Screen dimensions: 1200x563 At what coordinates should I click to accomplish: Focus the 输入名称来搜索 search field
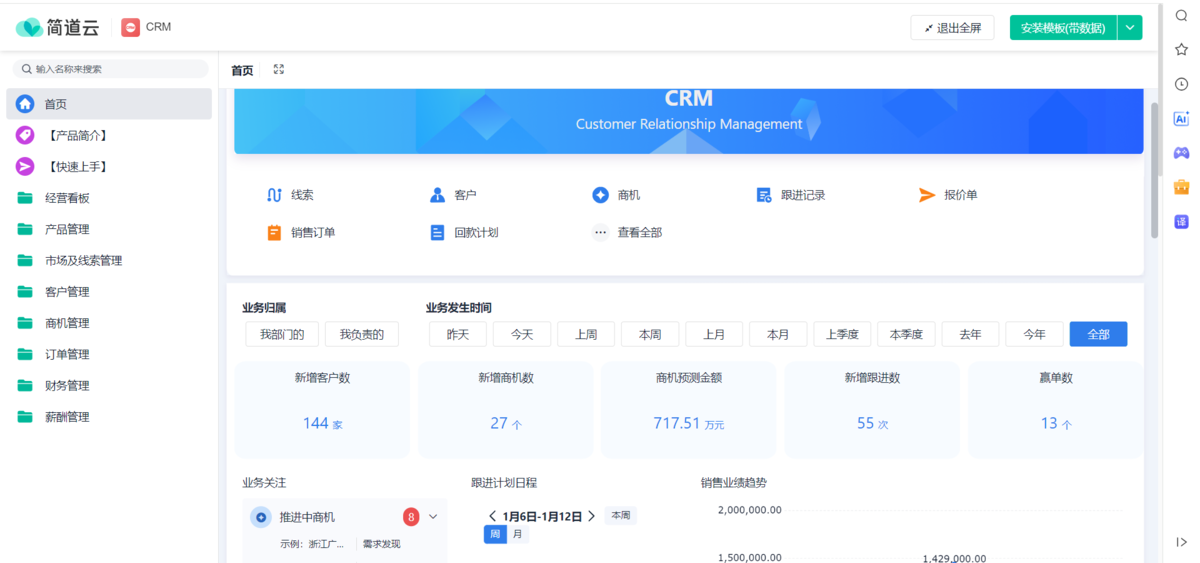[x=110, y=69]
